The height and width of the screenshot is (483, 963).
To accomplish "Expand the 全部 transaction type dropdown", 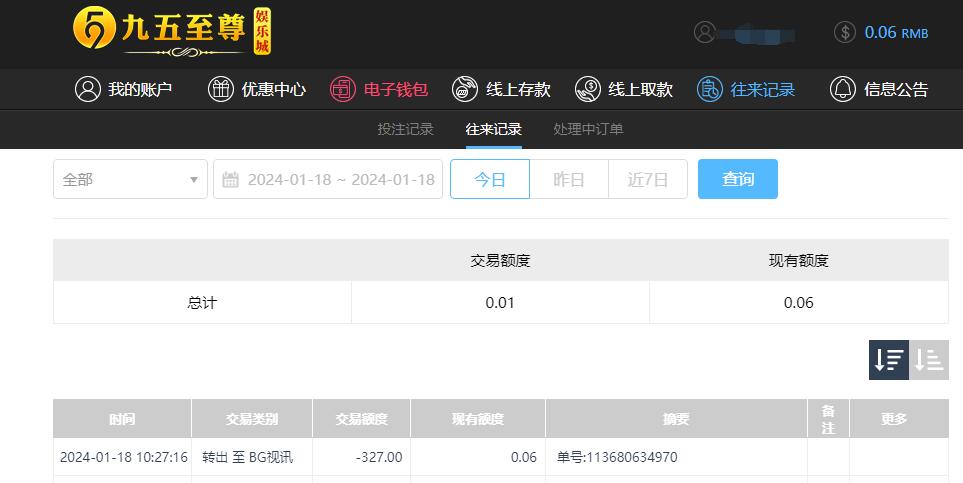I will (130, 179).
